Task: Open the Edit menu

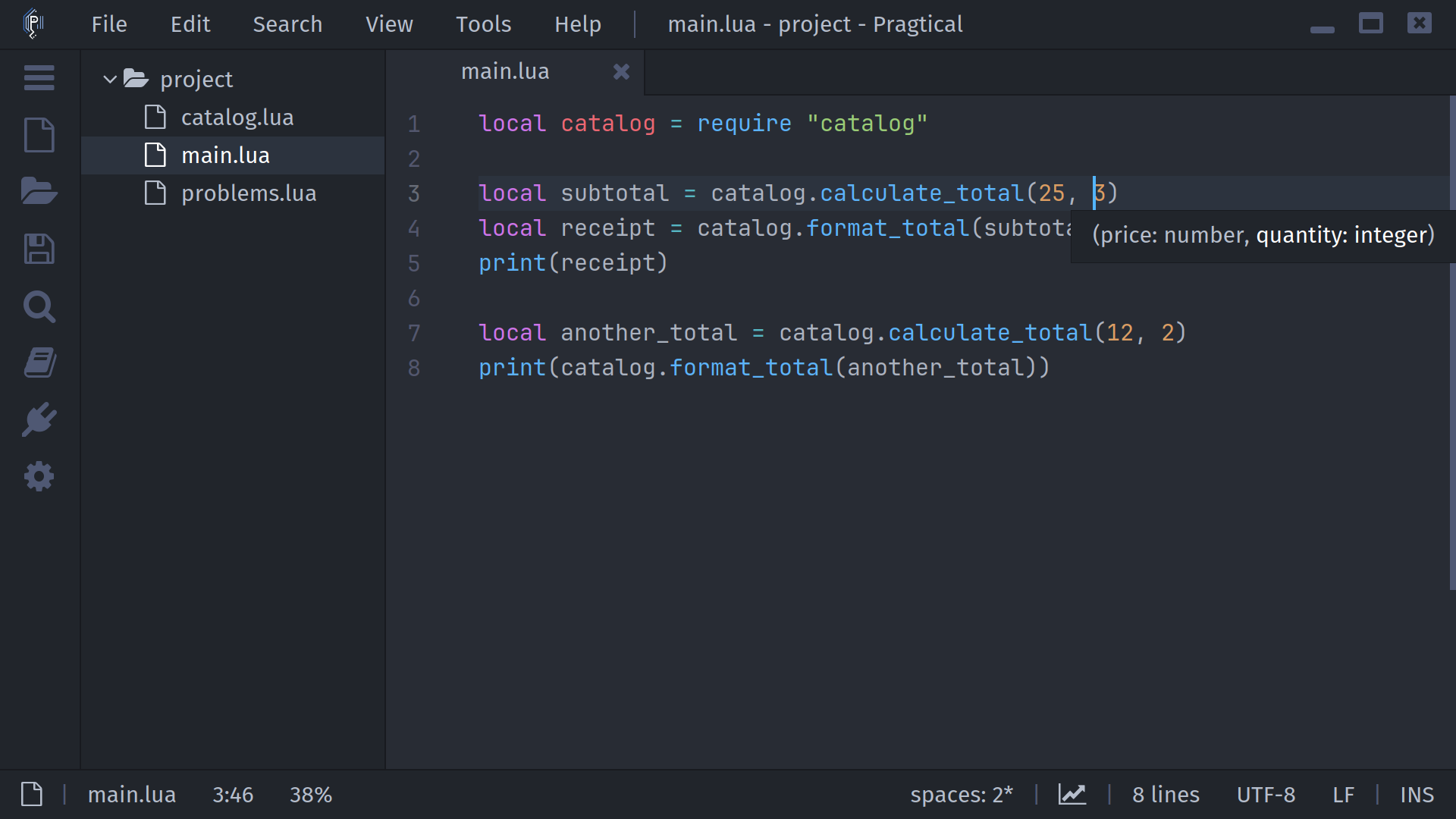Action: coord(190,24)
